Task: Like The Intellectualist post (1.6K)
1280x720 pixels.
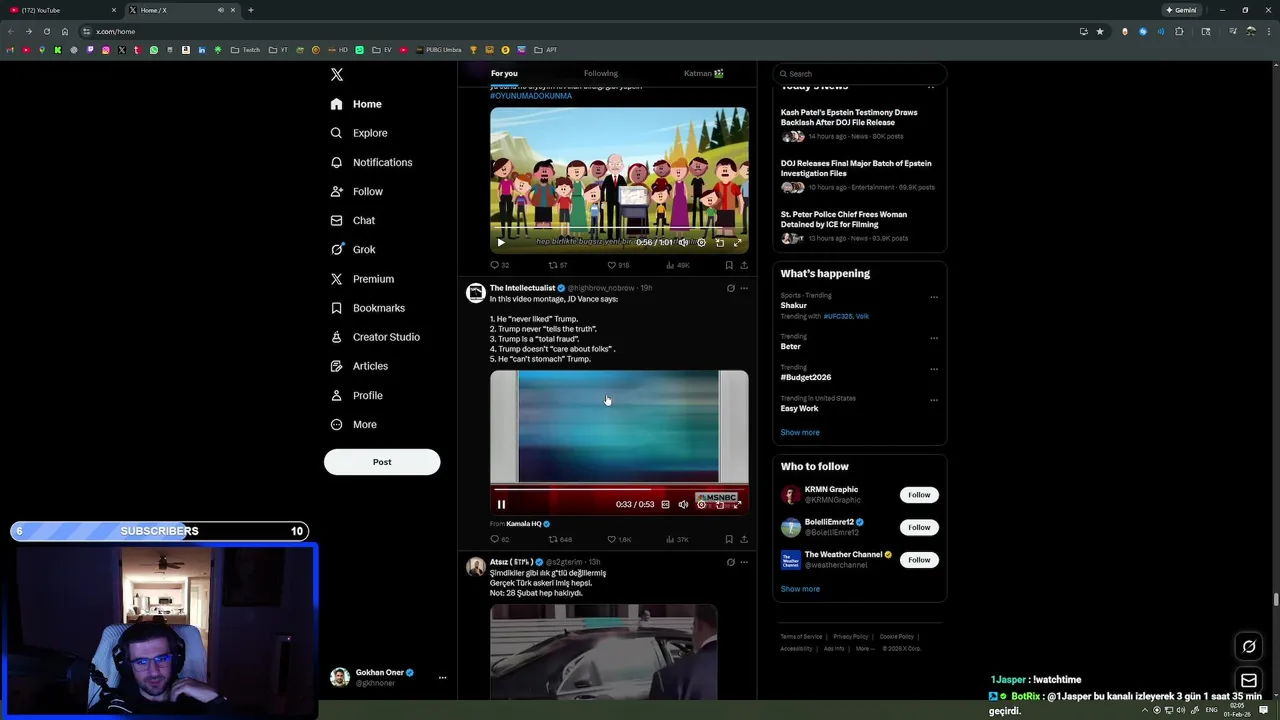Action: pyautogui.click(x=619, y=539)
